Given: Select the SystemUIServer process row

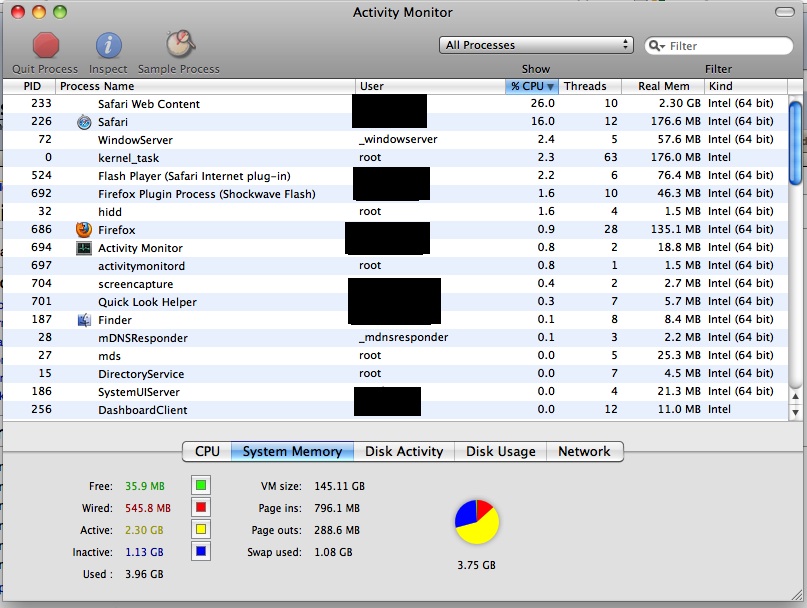Looking at the screenshot, I should coord(395,392).
